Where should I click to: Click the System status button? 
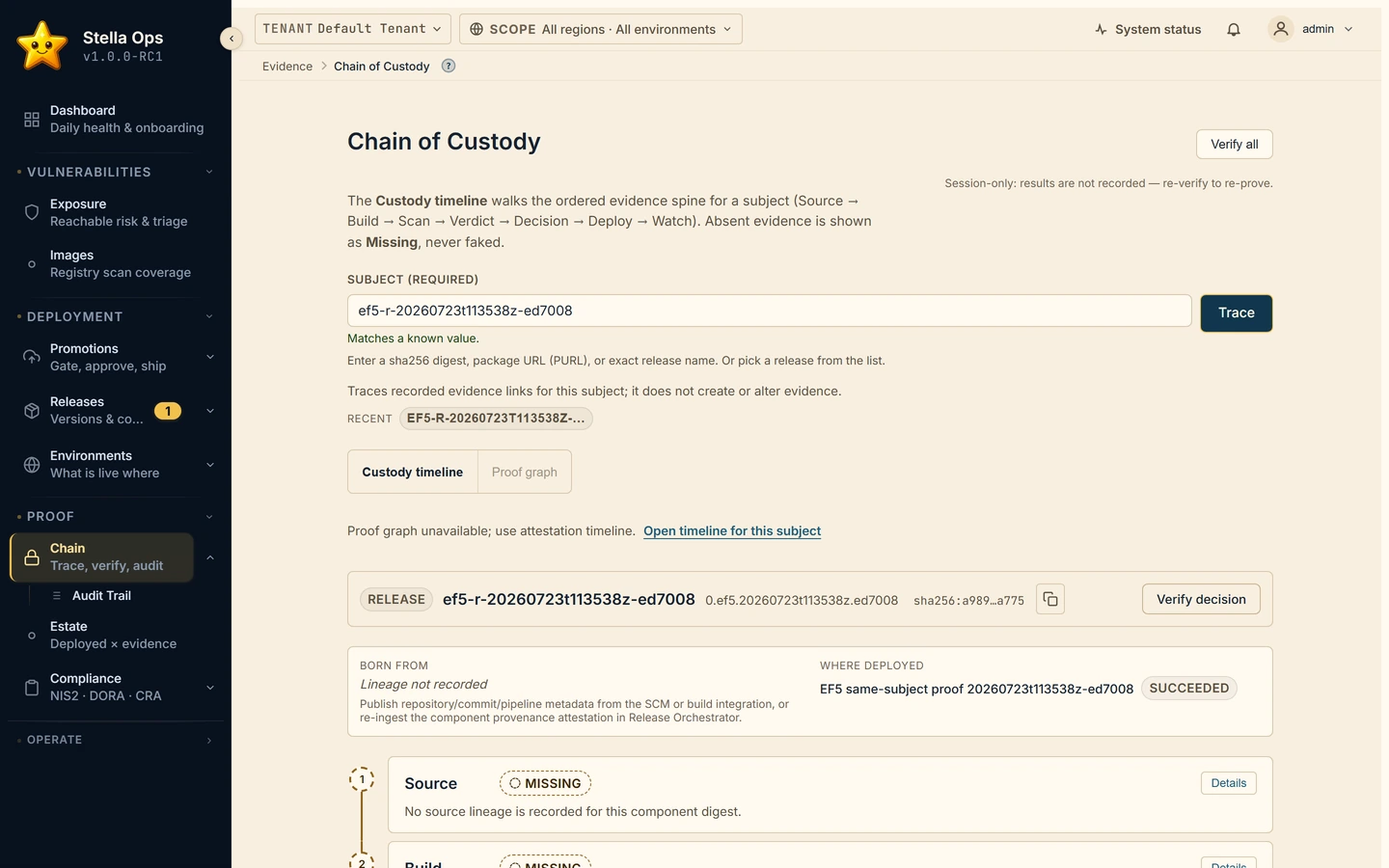tap(1148, 30)
